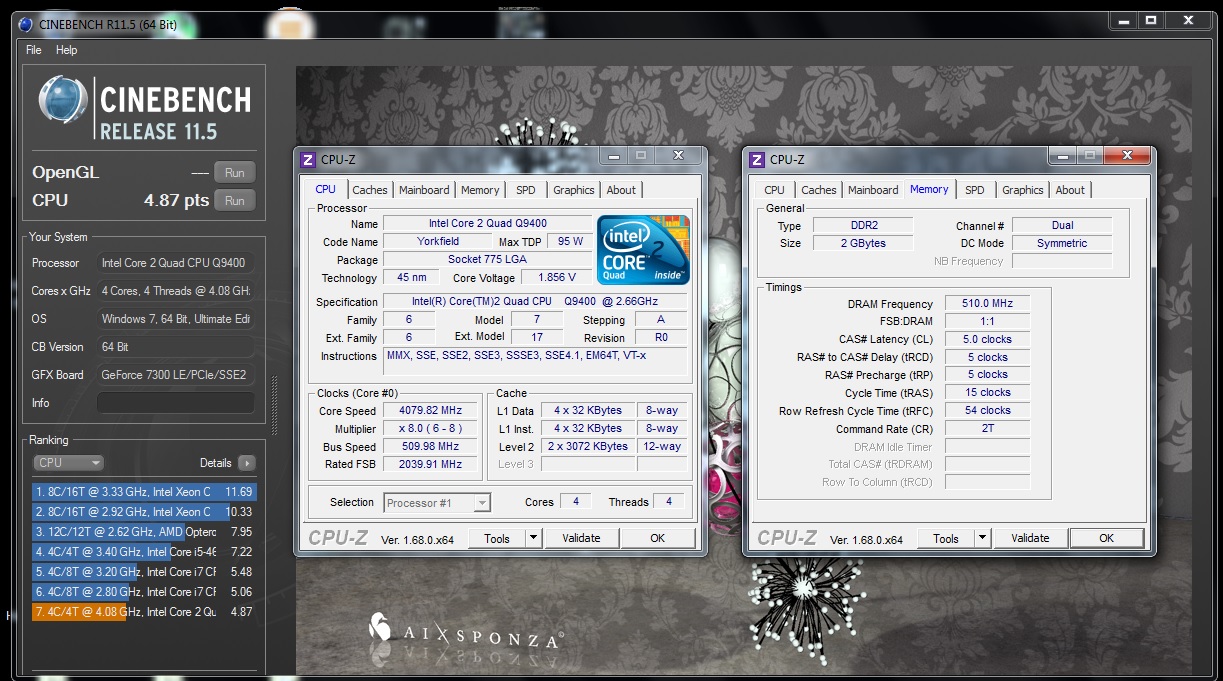Click the Cinebench CPU score 4.87 pts
This screenshot has height=681, width=1223.
point(176,200)
